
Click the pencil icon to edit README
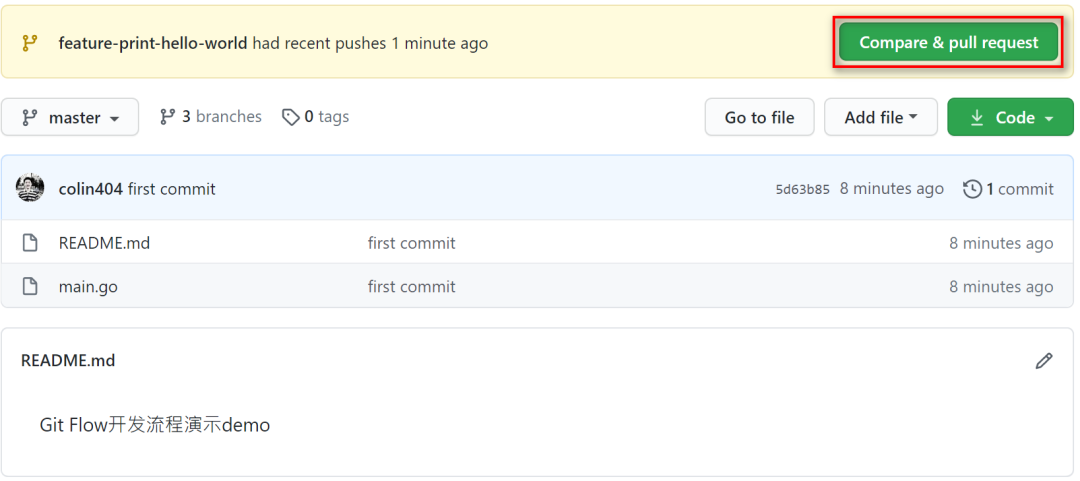1044,361
